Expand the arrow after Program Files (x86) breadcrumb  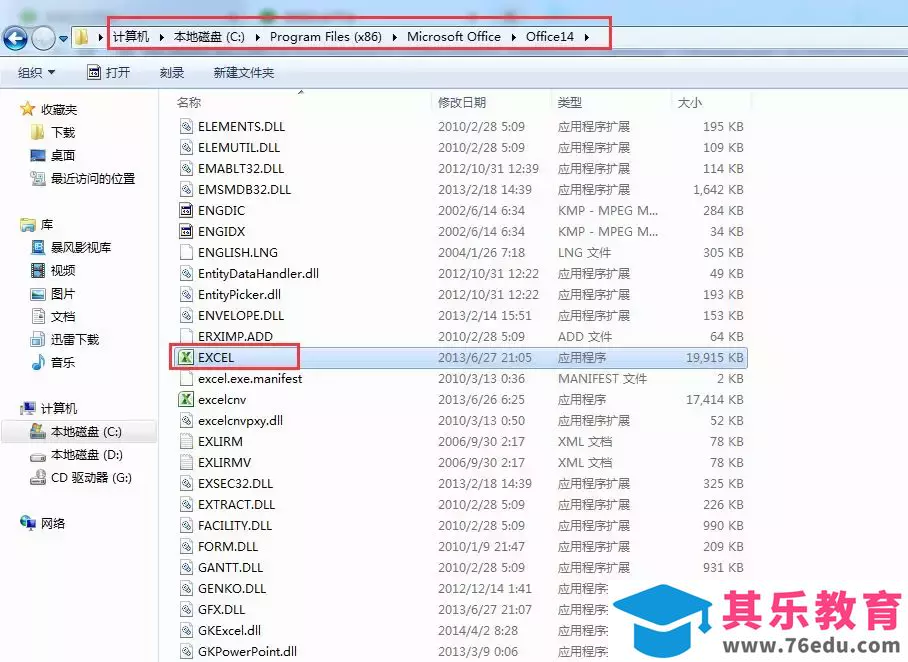click(x=394, y=37)
